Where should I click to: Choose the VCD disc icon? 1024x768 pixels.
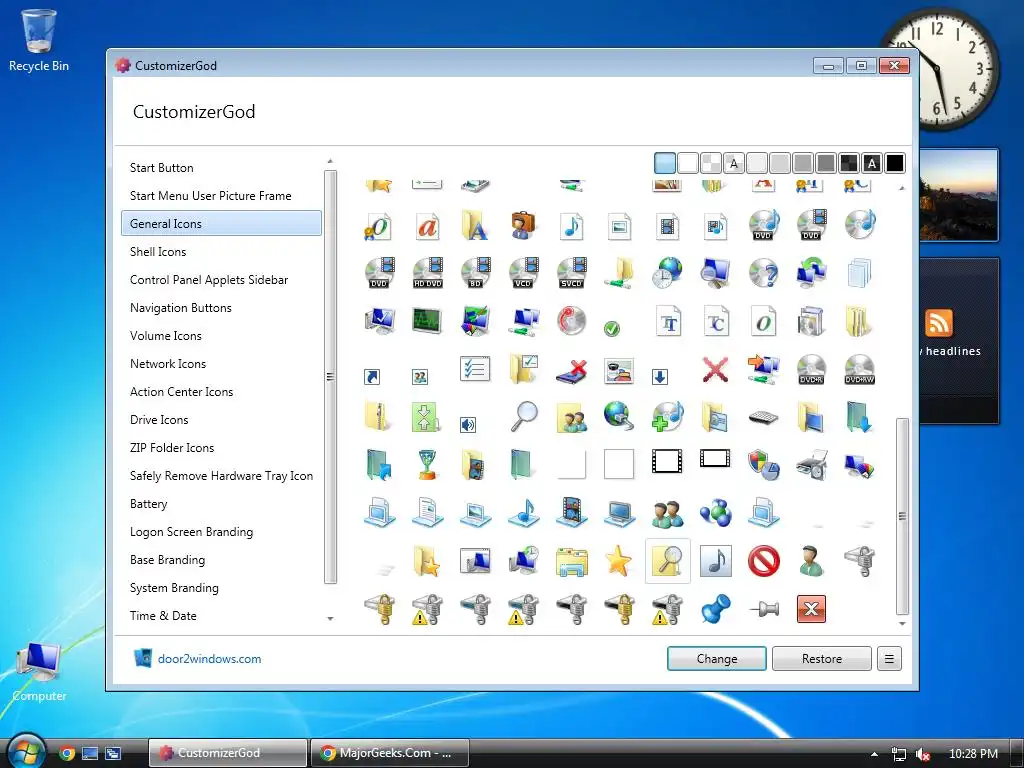tap(523, 273)
